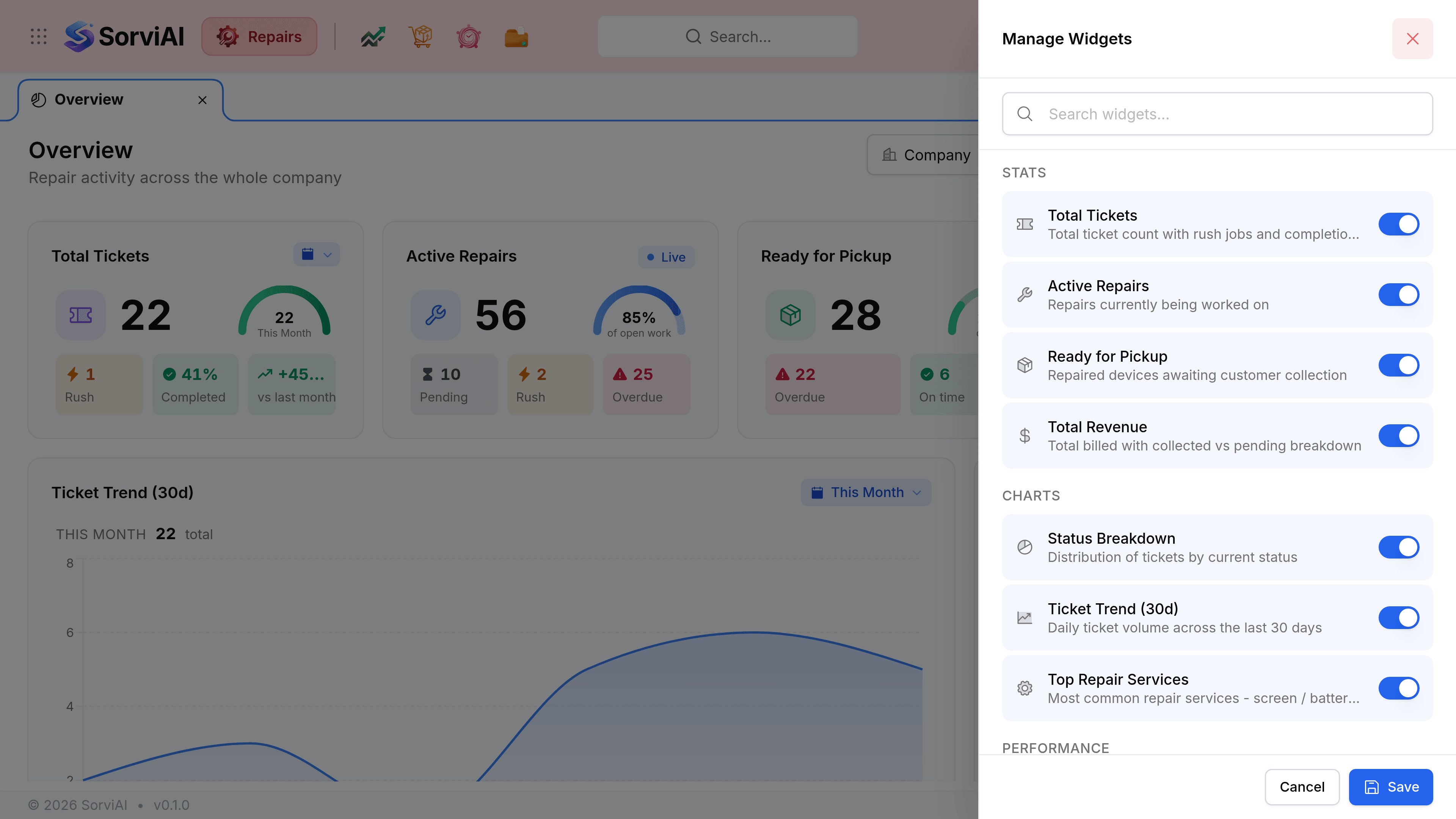The width and height of the screenshot is (1456, 819).
Task: Select the Repairs module tab
Action: coord(259,37)
